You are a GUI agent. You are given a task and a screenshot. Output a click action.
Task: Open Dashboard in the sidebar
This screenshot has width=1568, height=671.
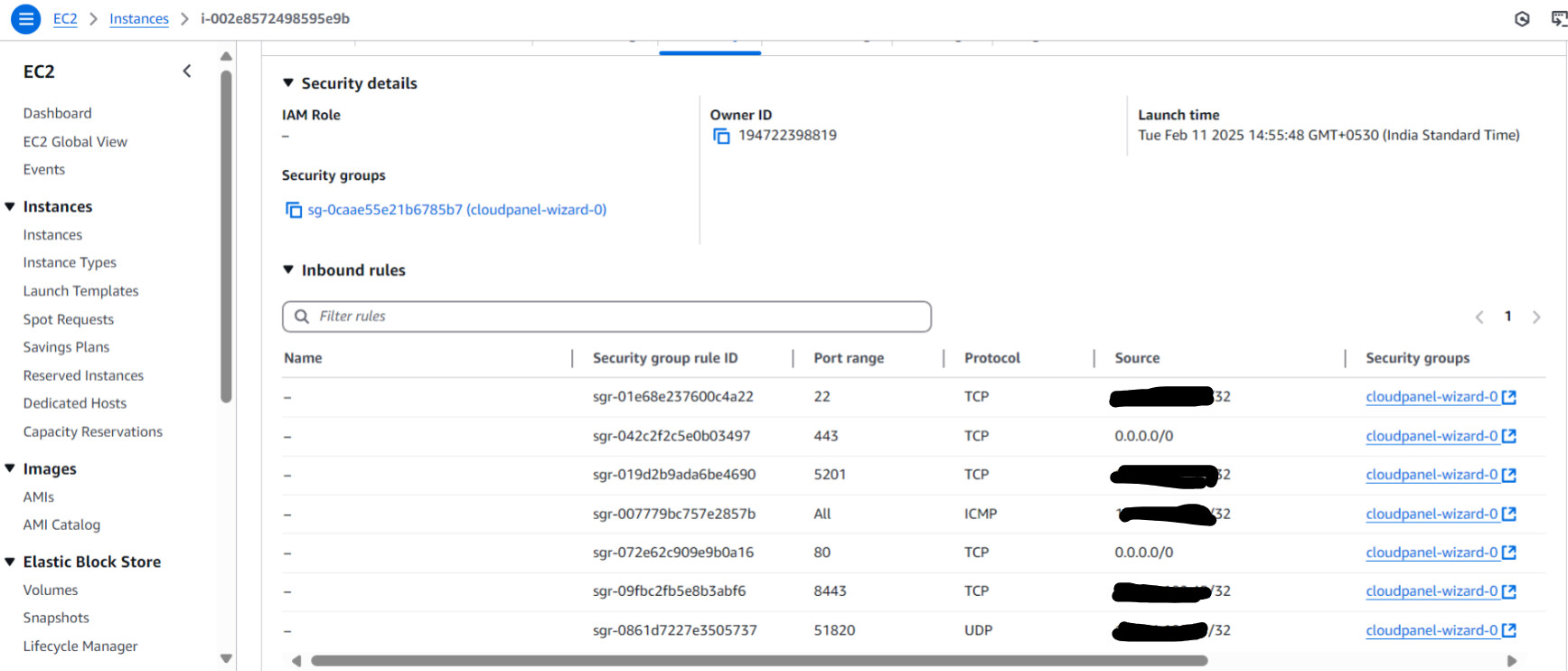[58, 113]
